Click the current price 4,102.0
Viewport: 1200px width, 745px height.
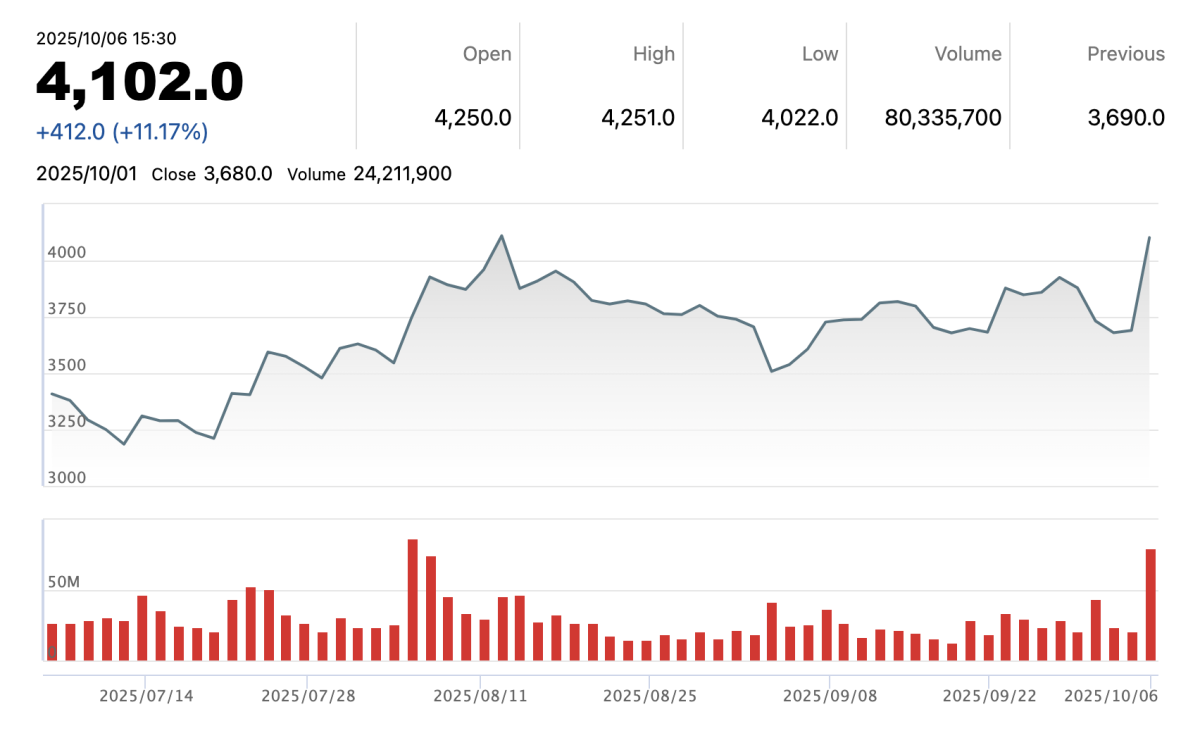click(x=140, y=82)
